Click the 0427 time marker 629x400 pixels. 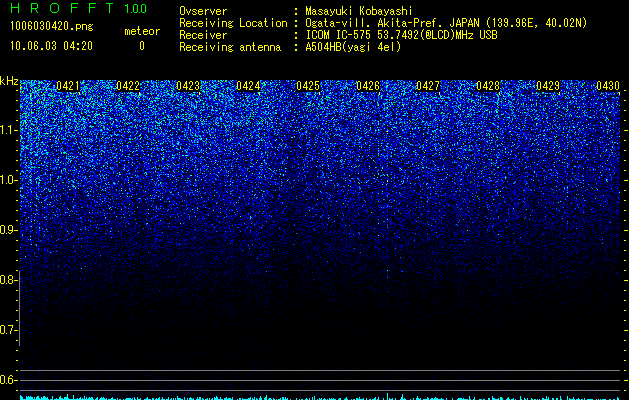point(428,86)
